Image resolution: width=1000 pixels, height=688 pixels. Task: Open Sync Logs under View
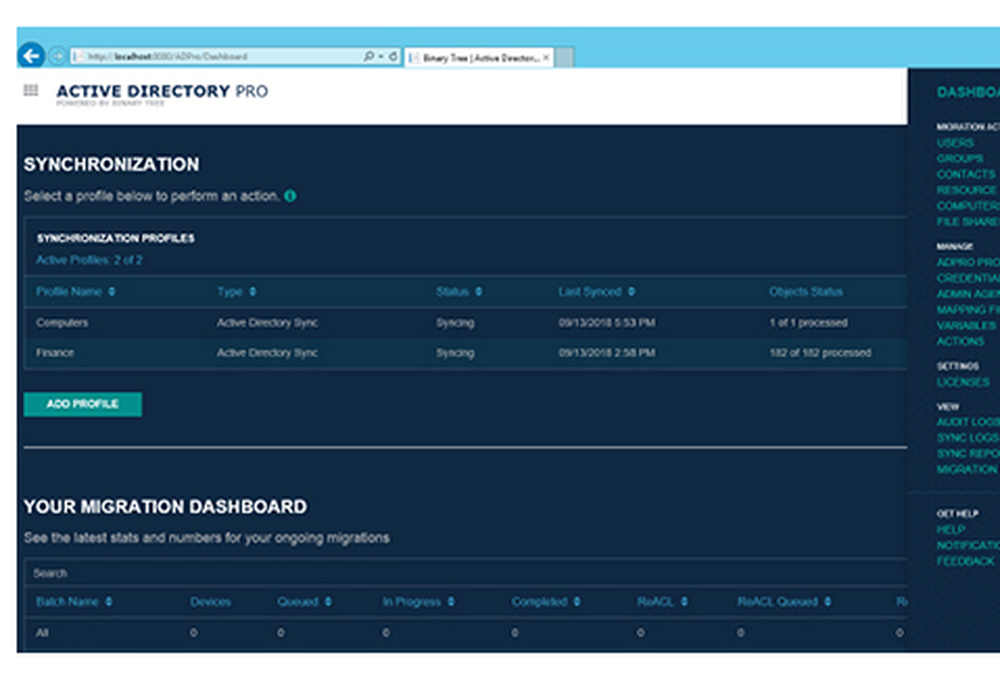pos(968,437)
